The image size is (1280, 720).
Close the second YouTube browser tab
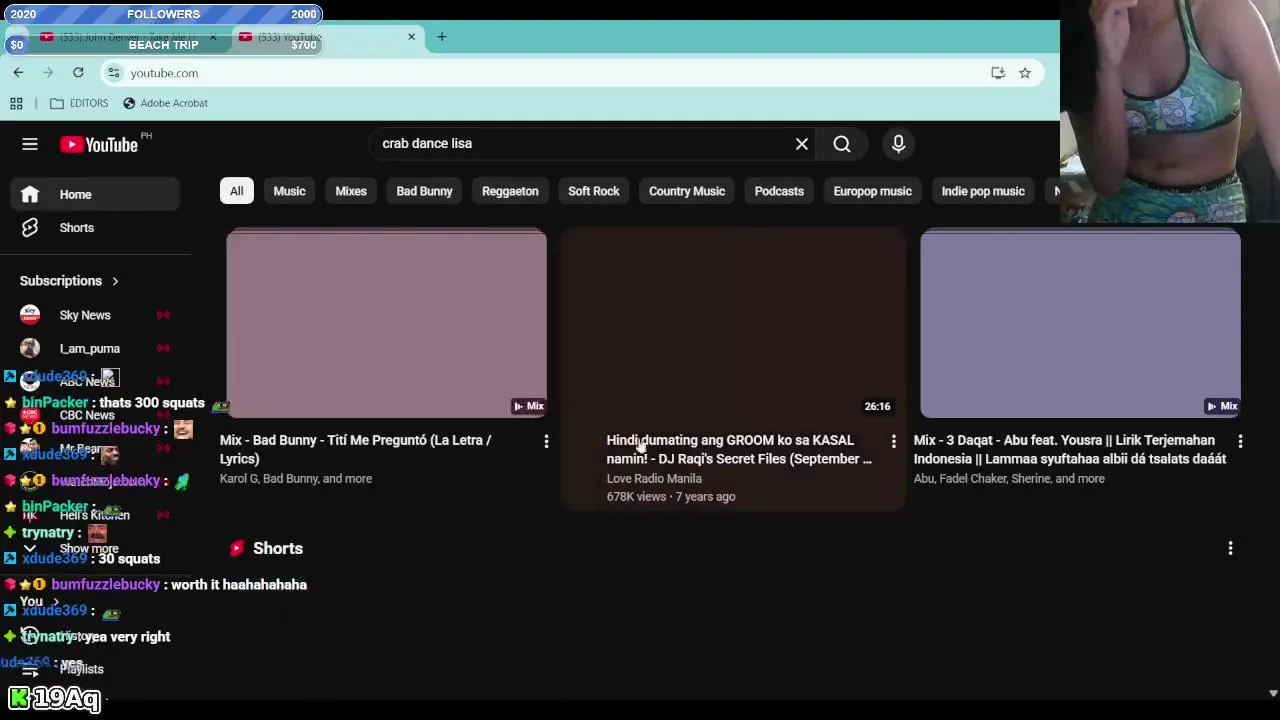pyautogui.click(x=411, y=37)
